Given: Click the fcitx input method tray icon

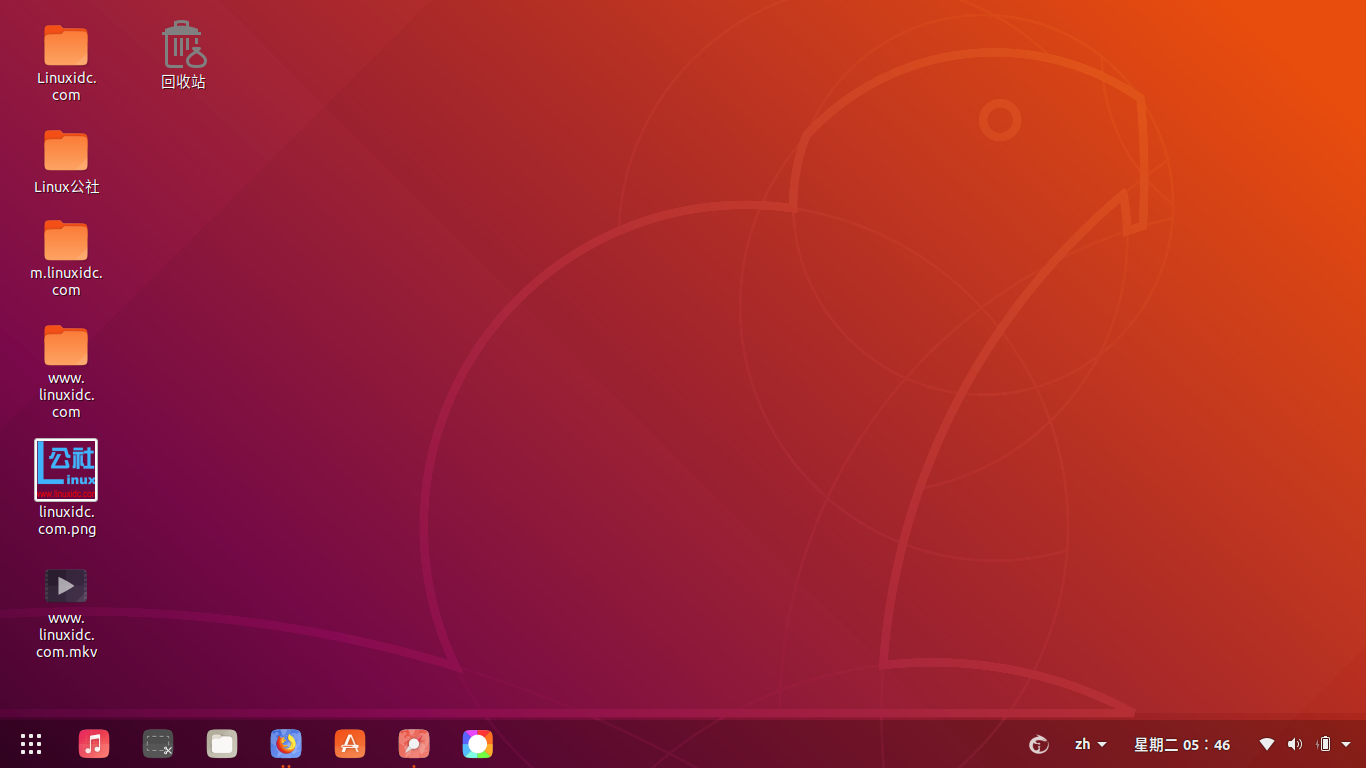Looking at the screenshot, I should click(1038, 744).
